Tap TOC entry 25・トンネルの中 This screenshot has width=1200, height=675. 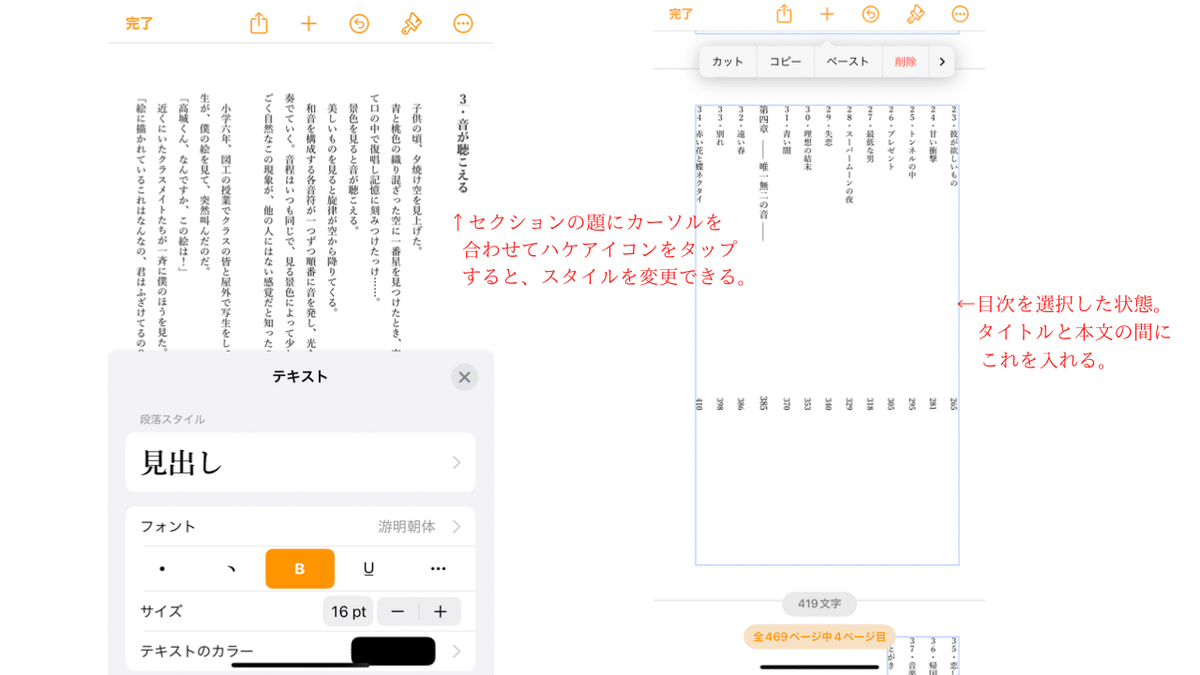coord(912,143)
